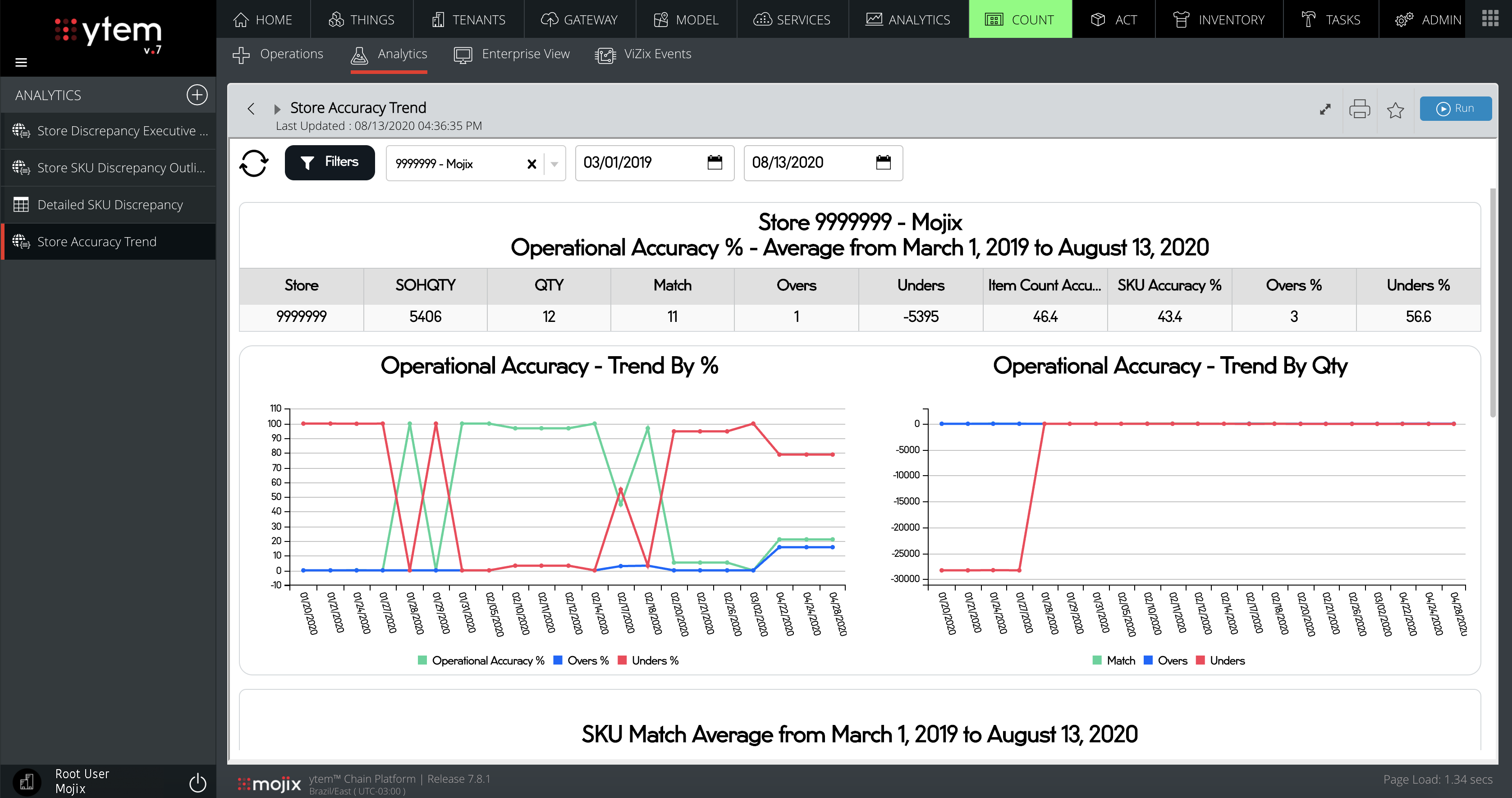Click the refresh icon near Filters
Screen dimensions: 1512x798
[253, 163]
